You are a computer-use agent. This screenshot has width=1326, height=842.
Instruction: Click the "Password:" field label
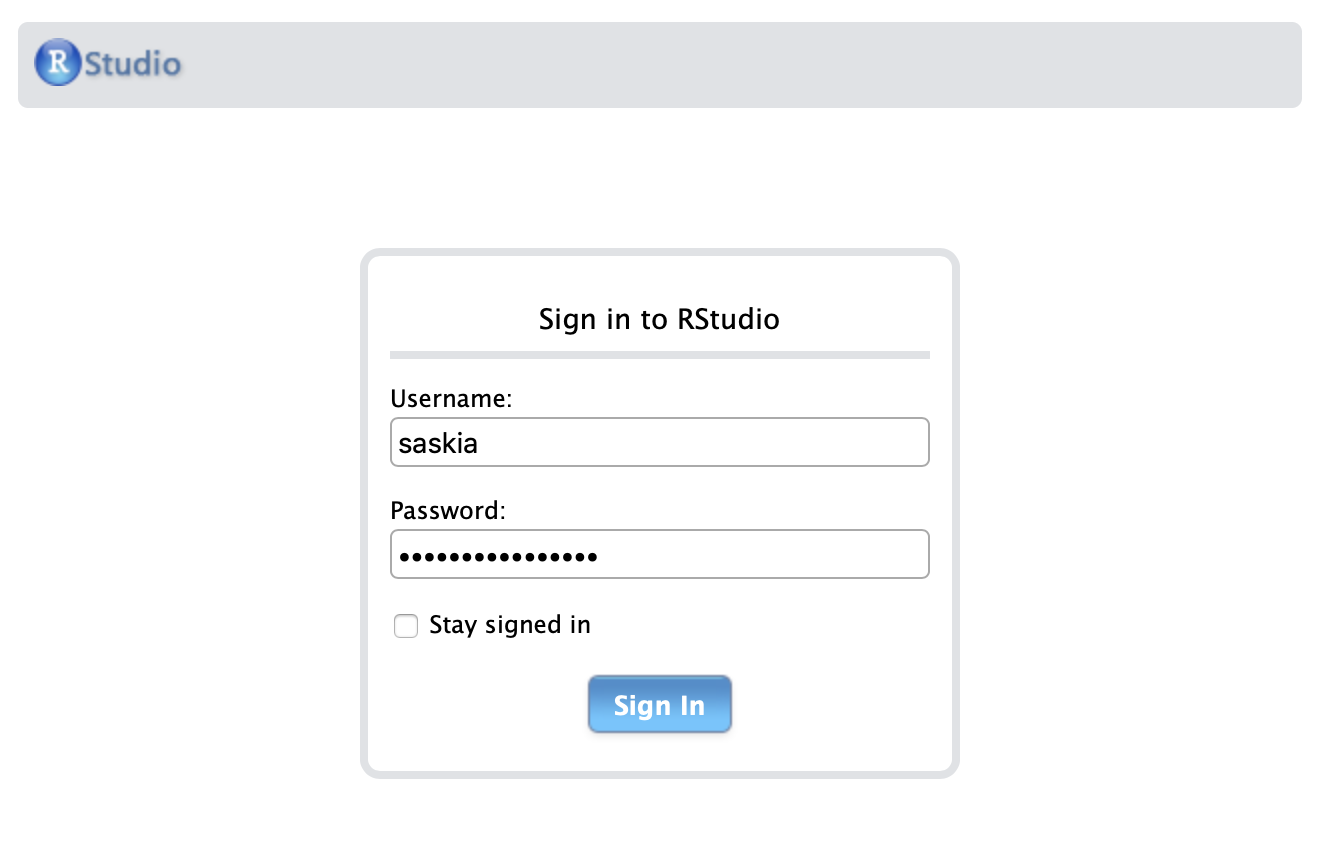coord(449,510)
